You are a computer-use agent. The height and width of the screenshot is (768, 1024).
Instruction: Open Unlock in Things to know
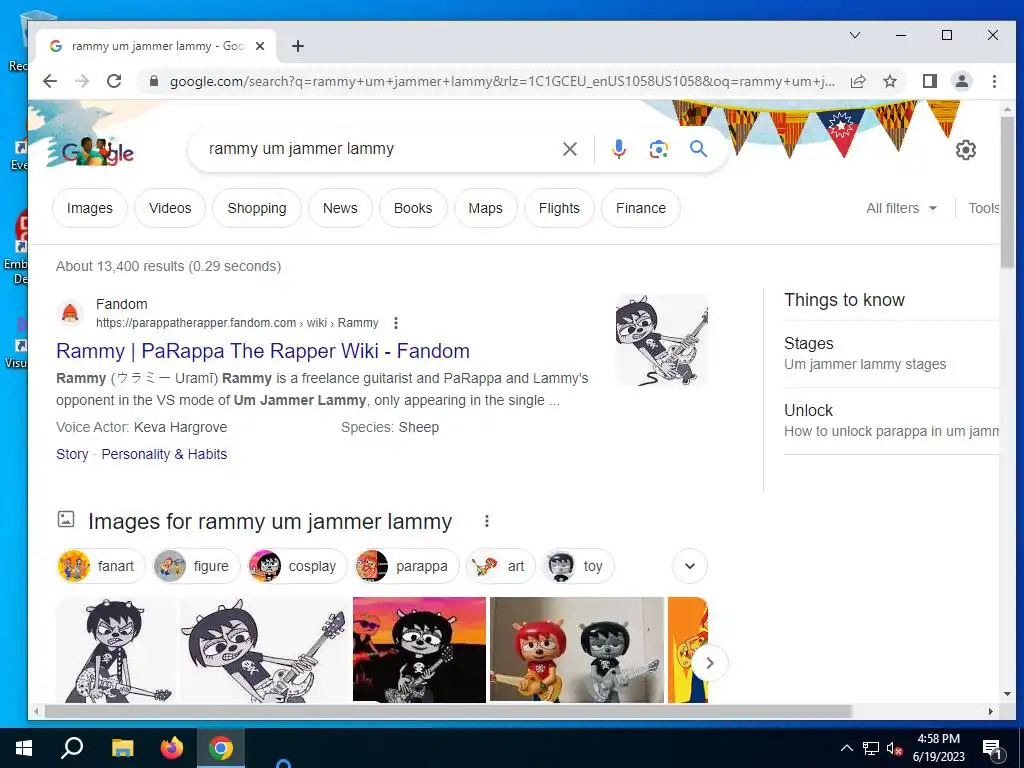pos(891,421)
